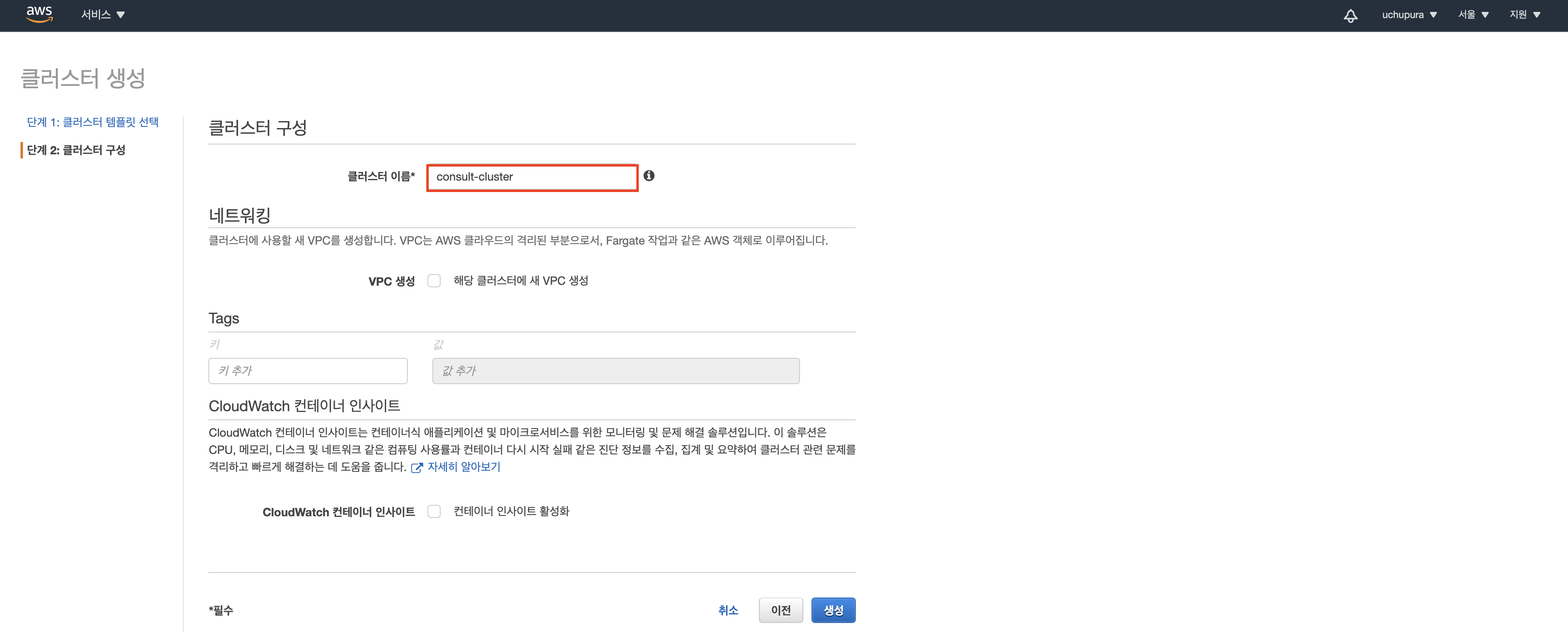Viewport: 1568px width, 632px height.
Task: Click the AWS logo home icon
Action: (x=39, y=15)
